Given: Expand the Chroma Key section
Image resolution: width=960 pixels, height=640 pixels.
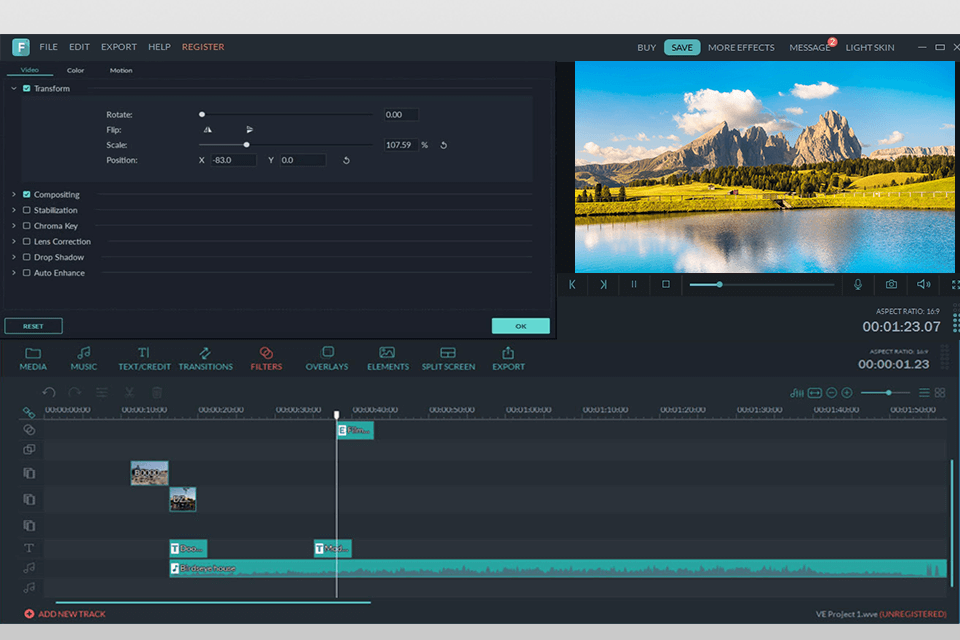Looking at the screenshot, I should tap(13, 226).
